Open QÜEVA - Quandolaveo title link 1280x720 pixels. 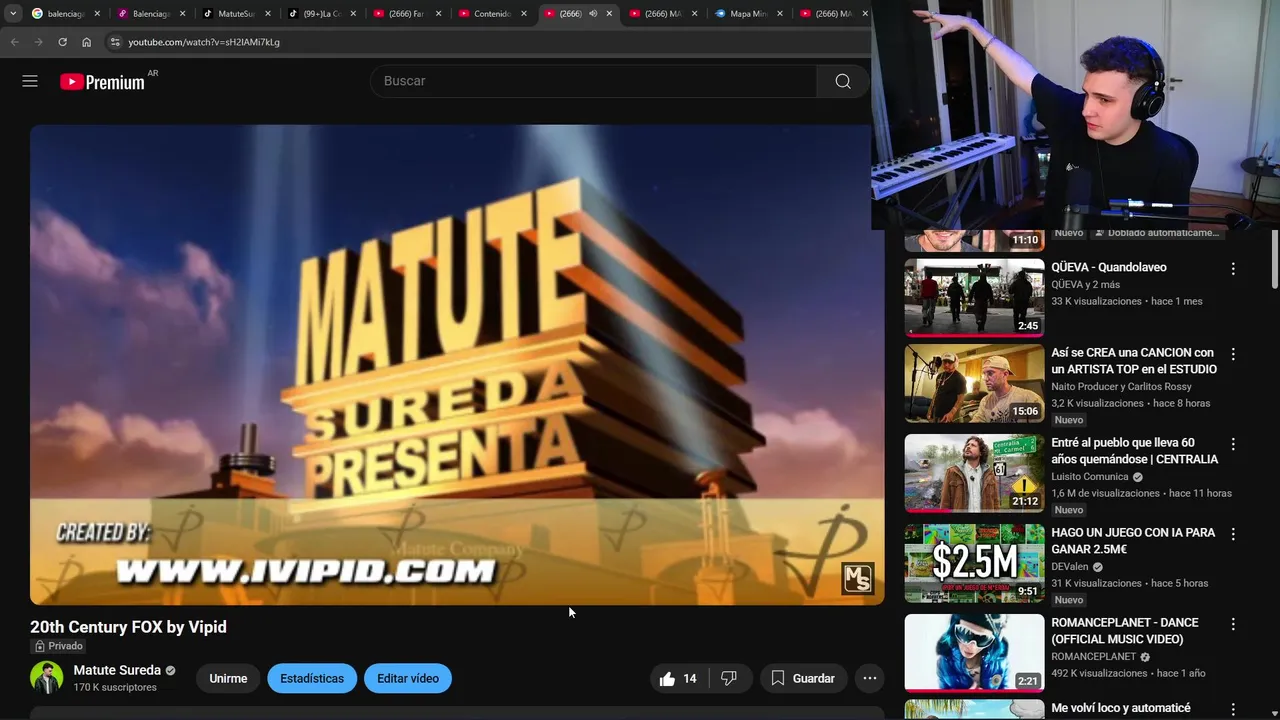tap(1109, 267)
